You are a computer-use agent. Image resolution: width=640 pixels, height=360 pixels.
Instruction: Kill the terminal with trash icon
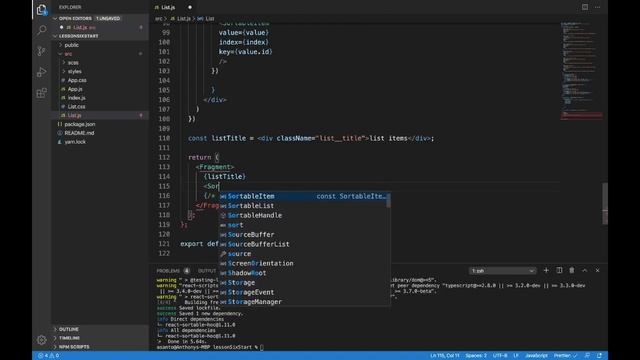tap(572, 270)
